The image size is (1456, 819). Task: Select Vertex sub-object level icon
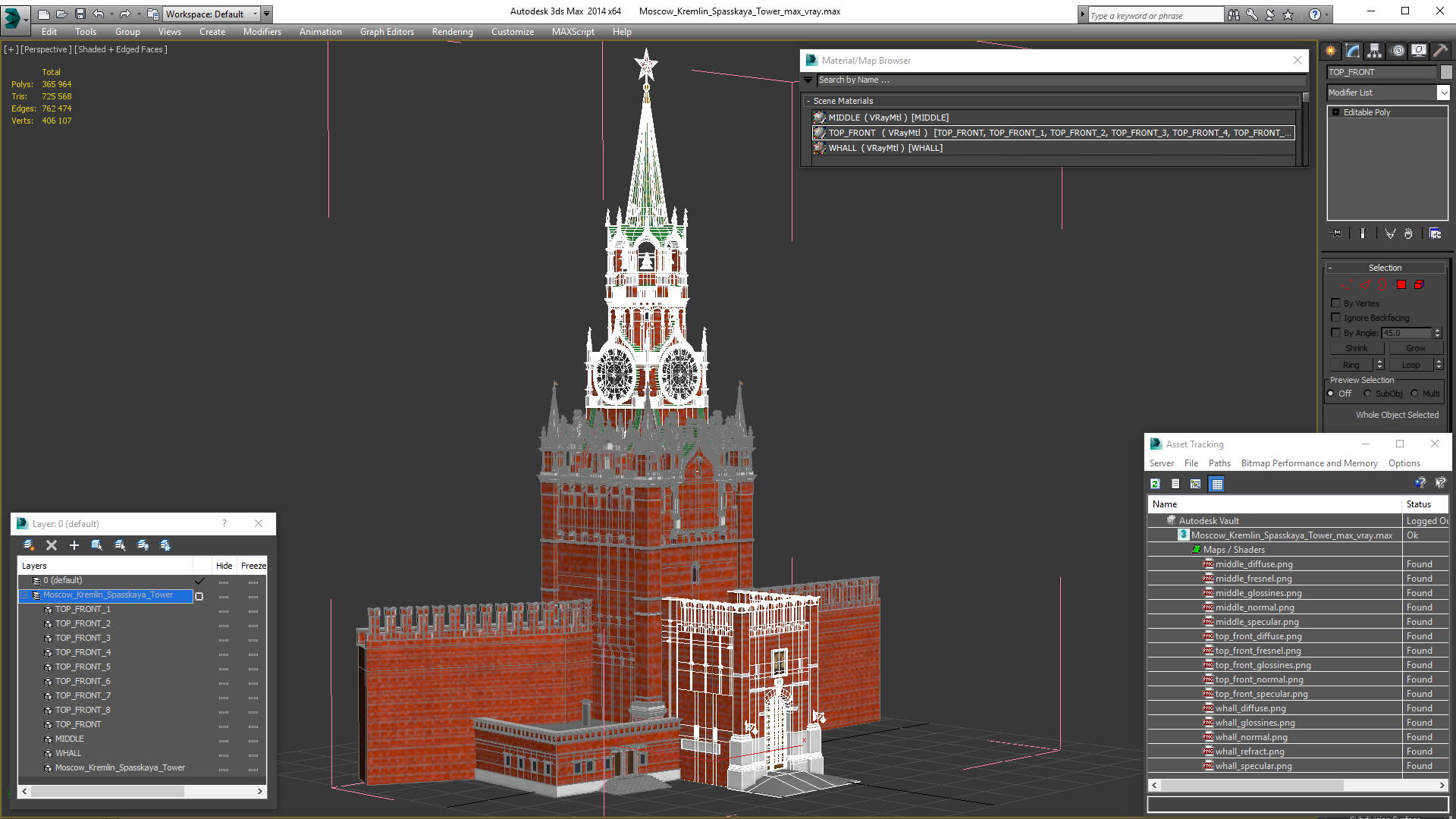(1345, 285)
